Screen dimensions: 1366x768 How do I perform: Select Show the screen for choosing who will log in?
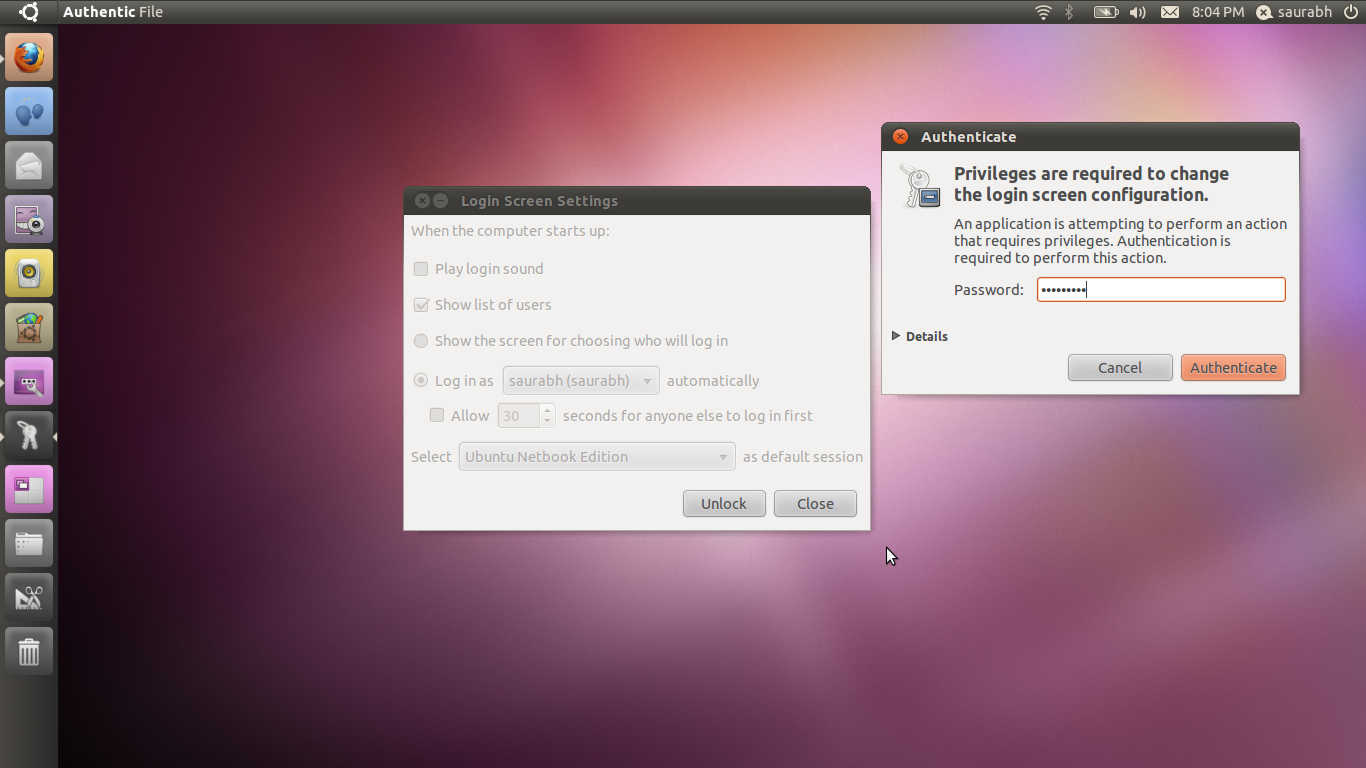[421, 340]
